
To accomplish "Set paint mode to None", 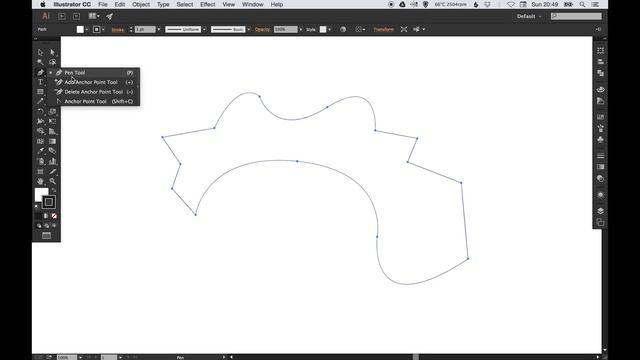I will pos(54,216).
